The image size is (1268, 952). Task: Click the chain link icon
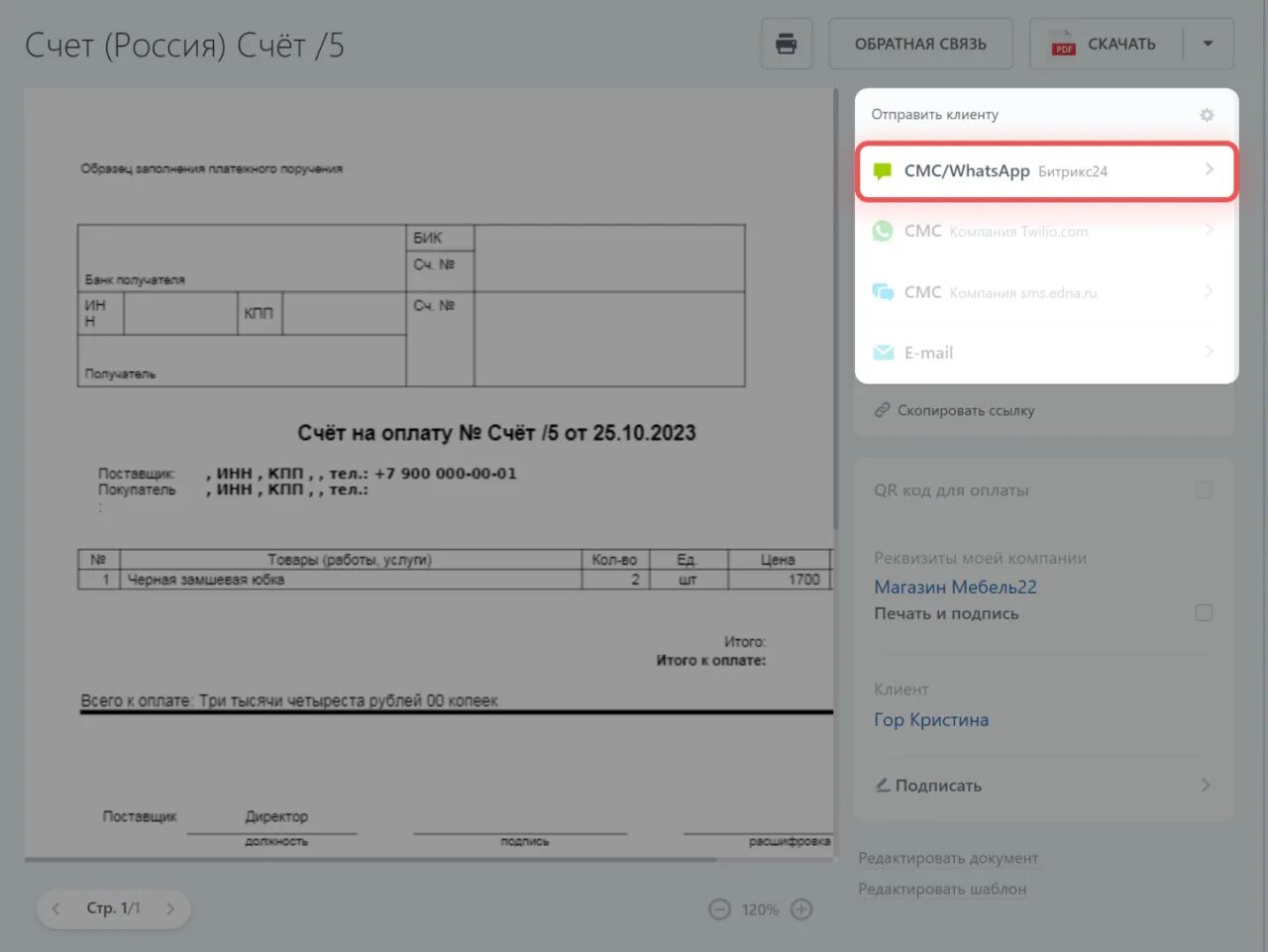coord(882,410)
